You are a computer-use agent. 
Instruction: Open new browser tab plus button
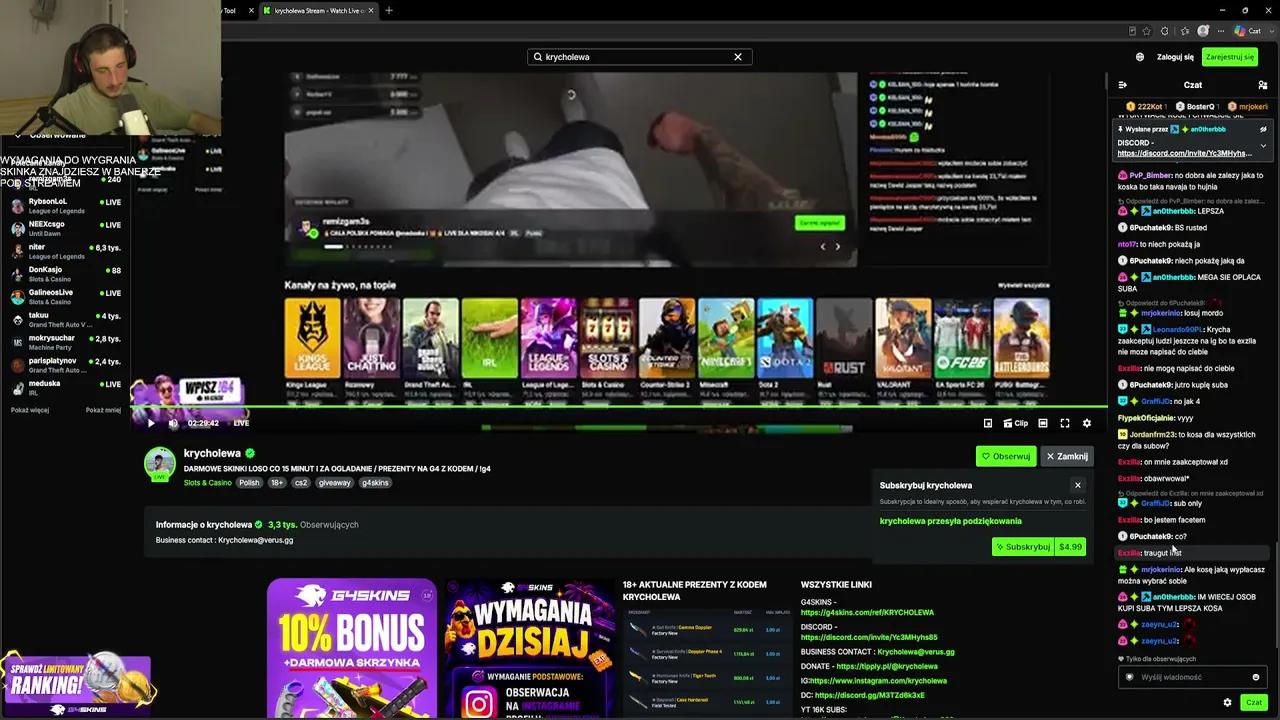click(389, 10)
